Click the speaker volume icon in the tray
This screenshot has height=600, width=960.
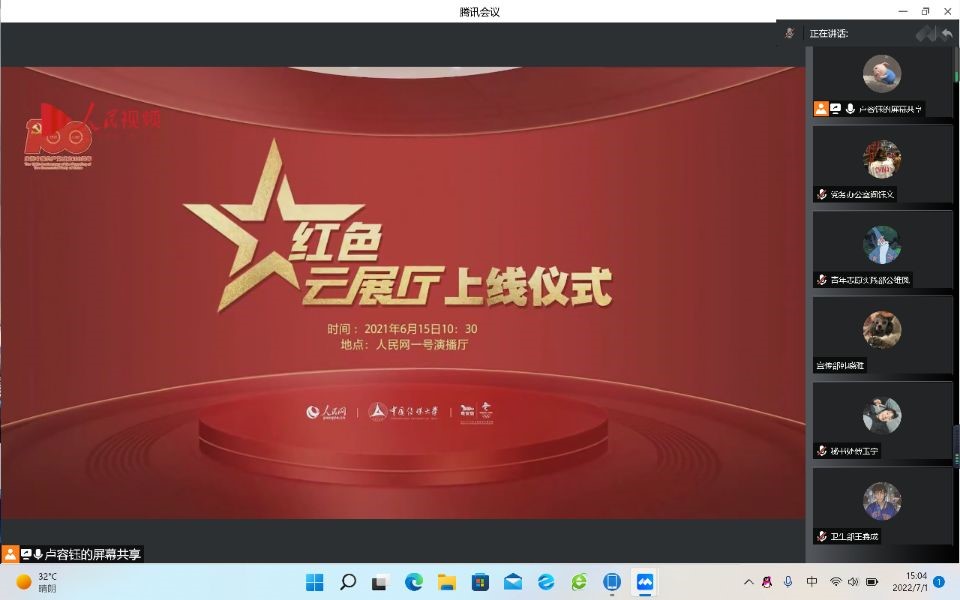click(853, 582)
